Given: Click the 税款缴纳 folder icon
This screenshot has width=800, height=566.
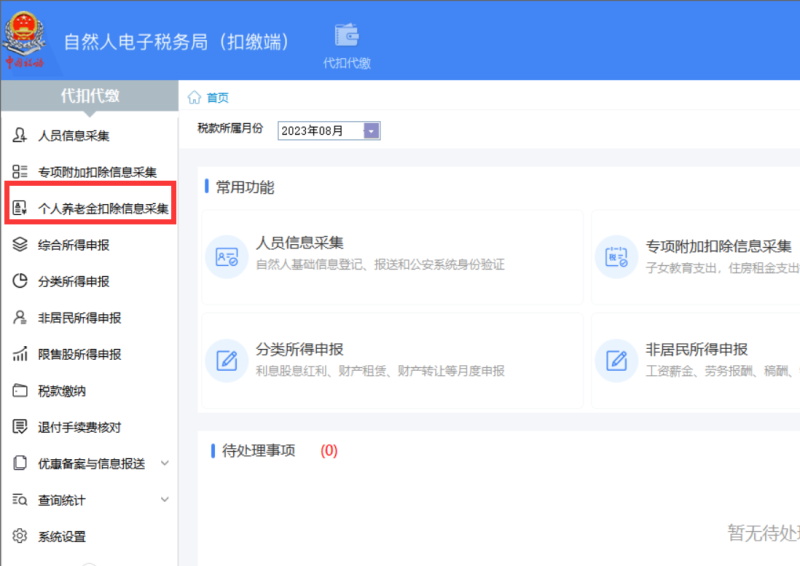Looking at the screenshot, I should (x=19, y=390).
